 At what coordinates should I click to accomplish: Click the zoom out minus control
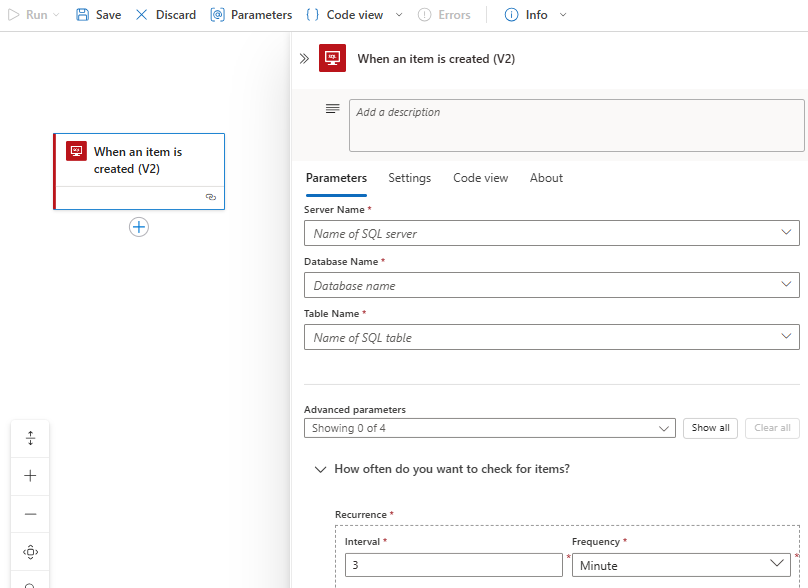(30, 514)
